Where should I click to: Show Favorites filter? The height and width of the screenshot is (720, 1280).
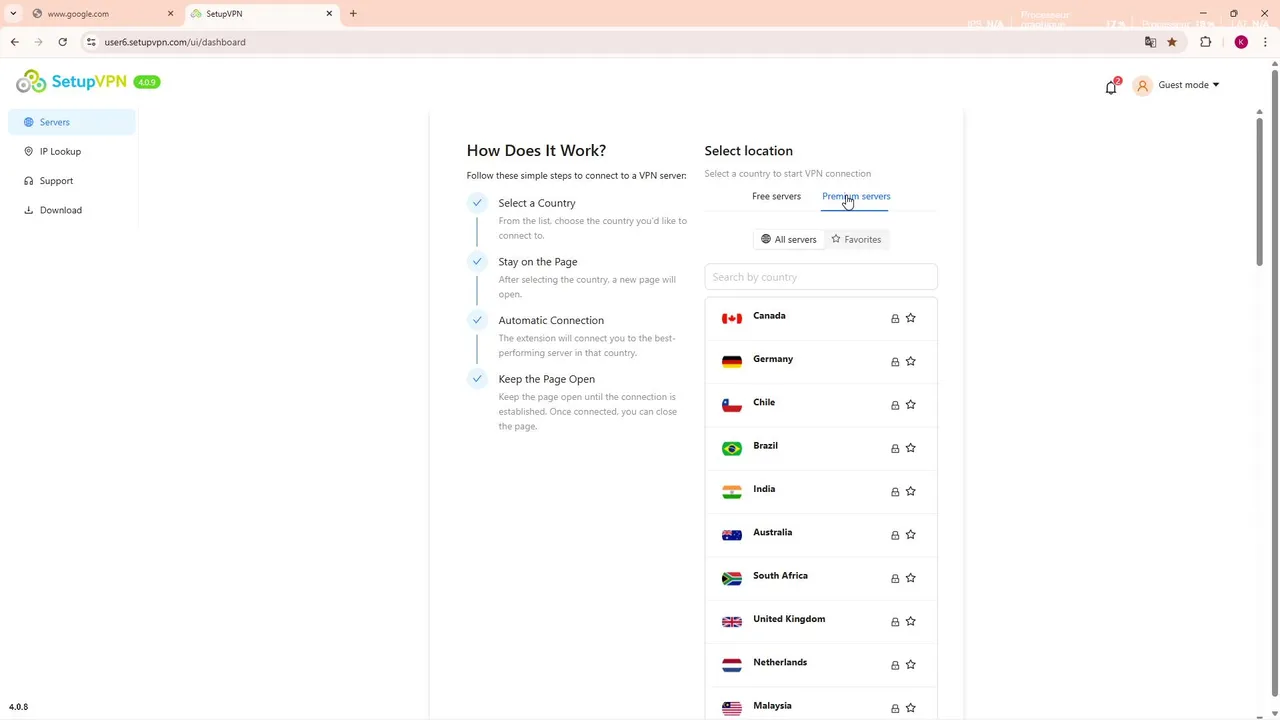click(x=856, y=240)
